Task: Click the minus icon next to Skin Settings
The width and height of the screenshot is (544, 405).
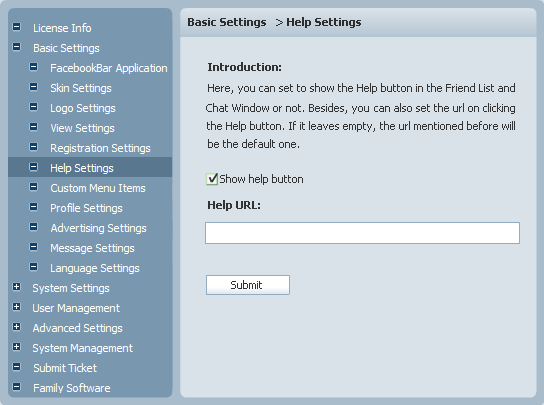Action: click(x=33, y=87)
